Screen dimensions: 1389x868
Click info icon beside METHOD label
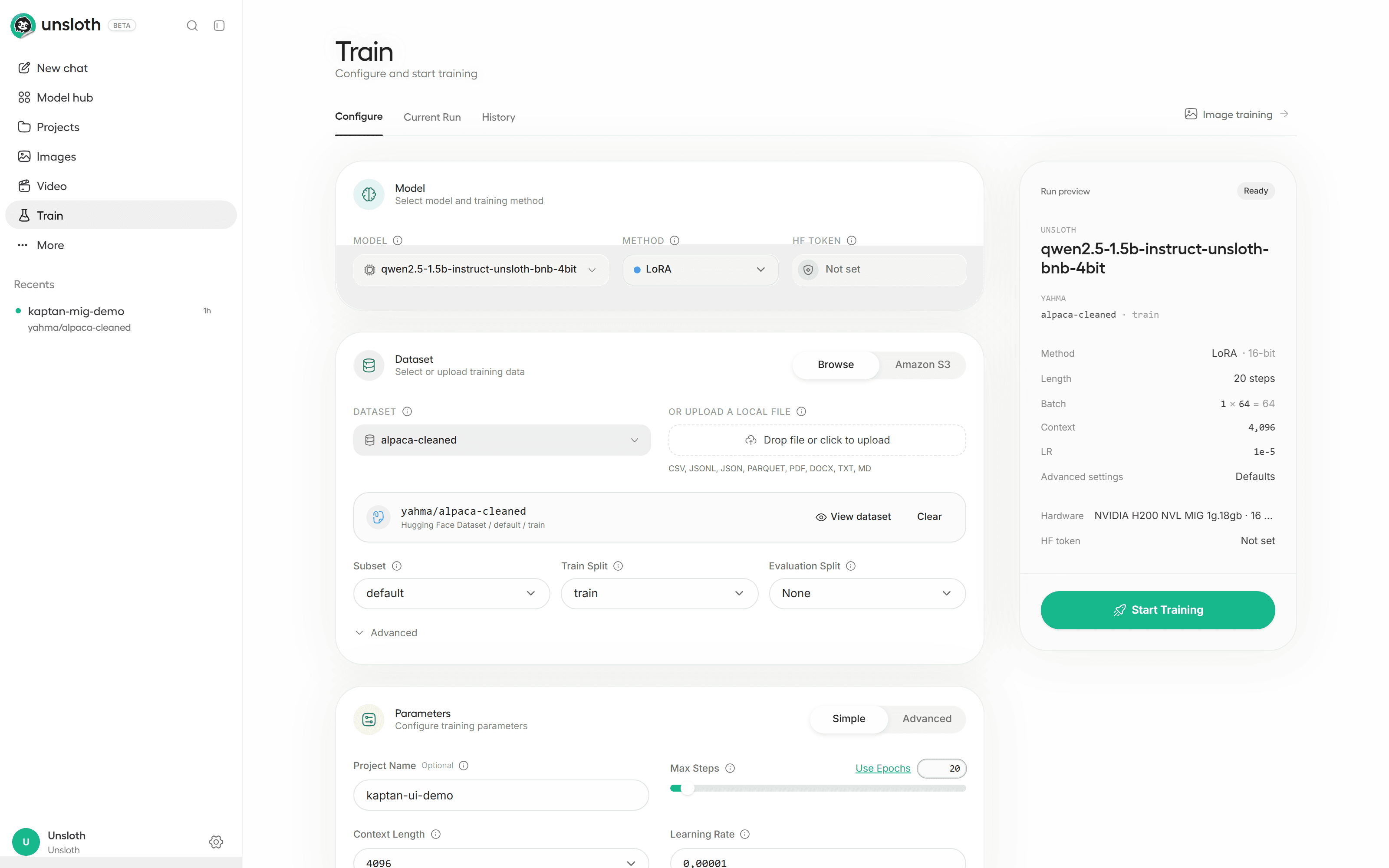click(675, 240)
